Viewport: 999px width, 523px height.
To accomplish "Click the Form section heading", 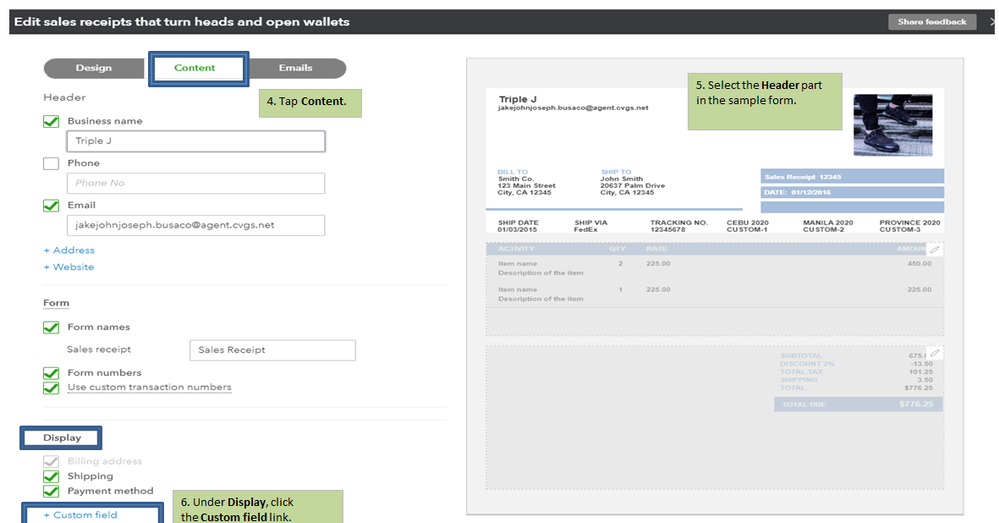I will coord(56,303).
